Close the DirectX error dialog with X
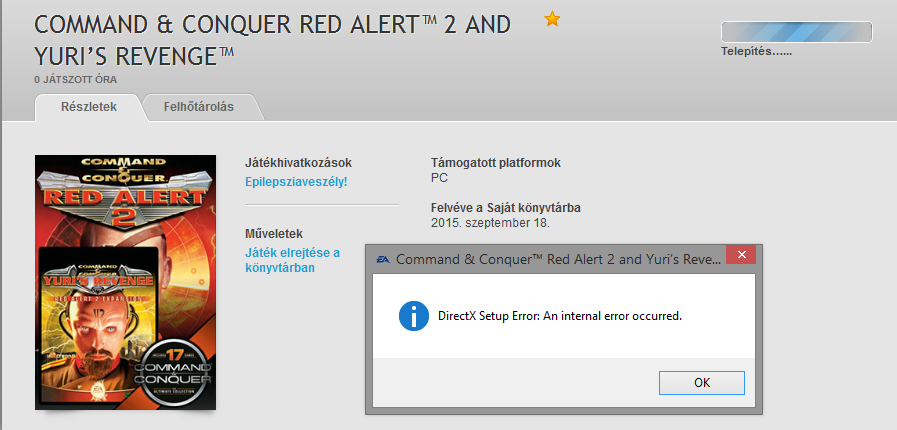The width and height of the screenshot is (897, 430). point(741,255)
